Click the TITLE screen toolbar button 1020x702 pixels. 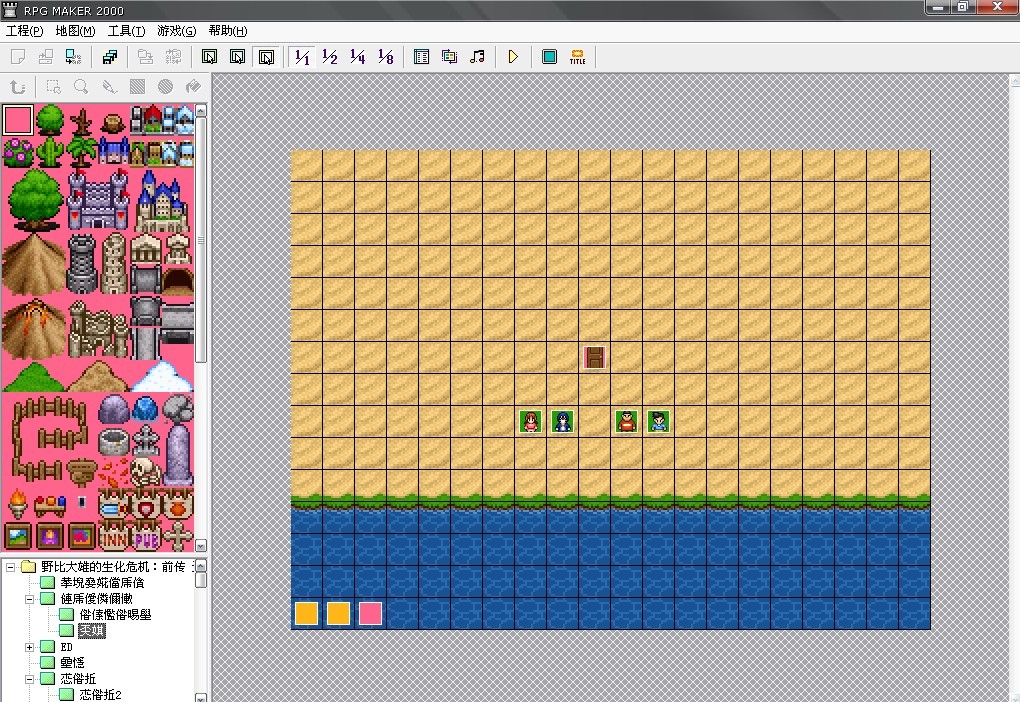point(577,57)
